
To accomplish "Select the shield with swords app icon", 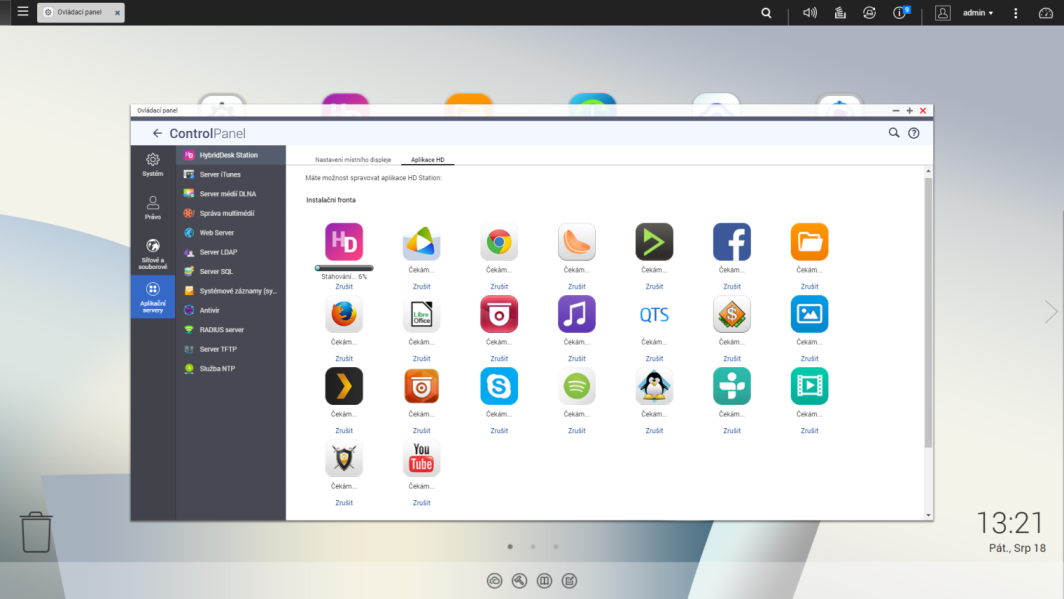I will [344, 459].
